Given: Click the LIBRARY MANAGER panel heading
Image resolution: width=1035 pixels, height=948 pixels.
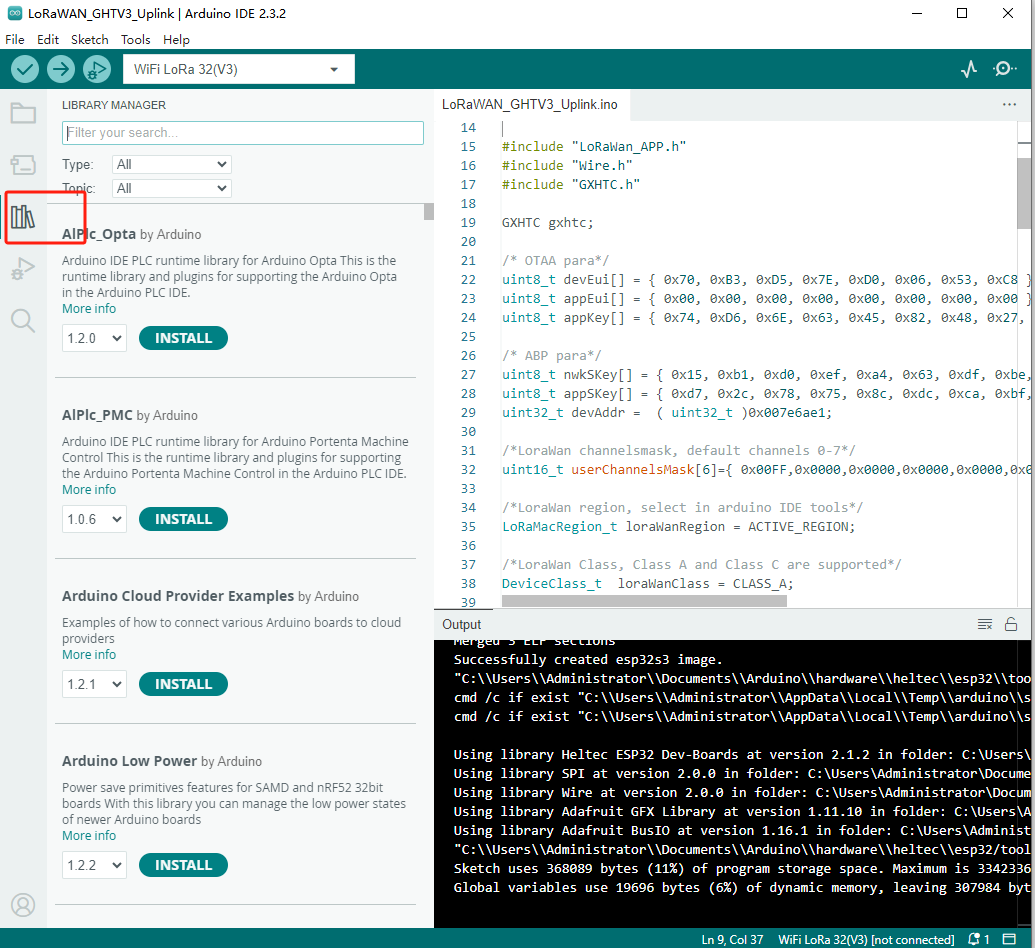Looking at the screenshot, I should tap(114, 105).
